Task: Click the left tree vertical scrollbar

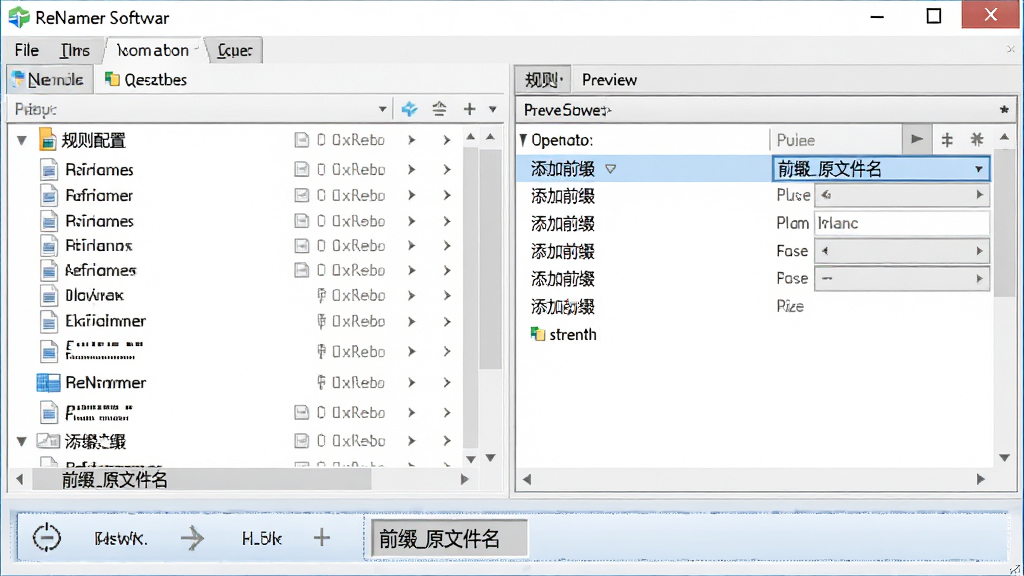Action: 471,297
